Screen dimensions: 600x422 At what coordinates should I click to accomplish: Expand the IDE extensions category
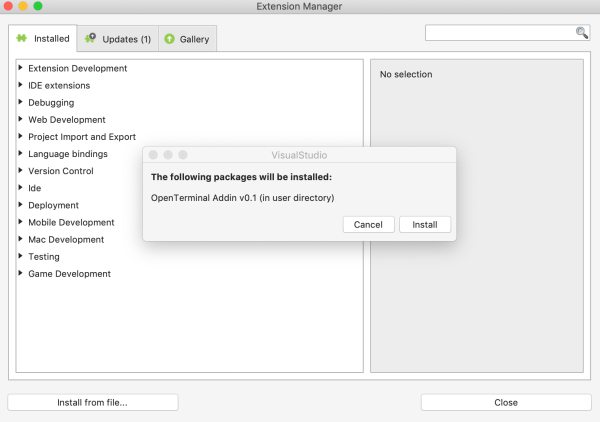point(21,85)
